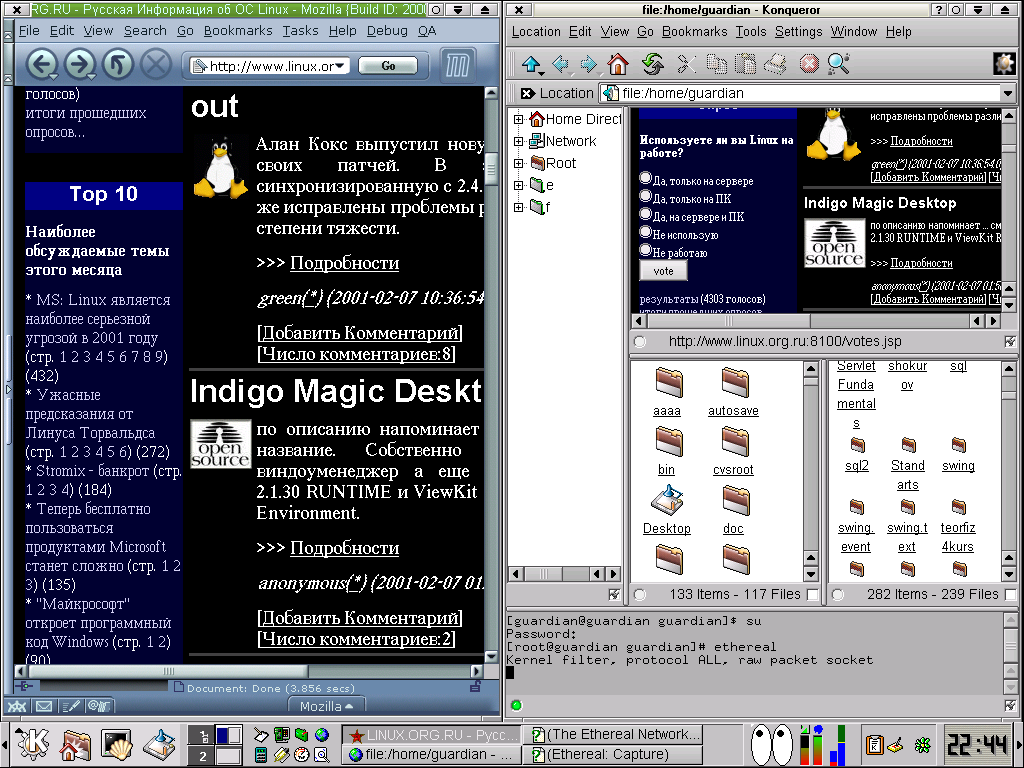Click Mozilla's Go button
Image resolution: width=1024 pixels, height=768 pixels.
point(388,66)
